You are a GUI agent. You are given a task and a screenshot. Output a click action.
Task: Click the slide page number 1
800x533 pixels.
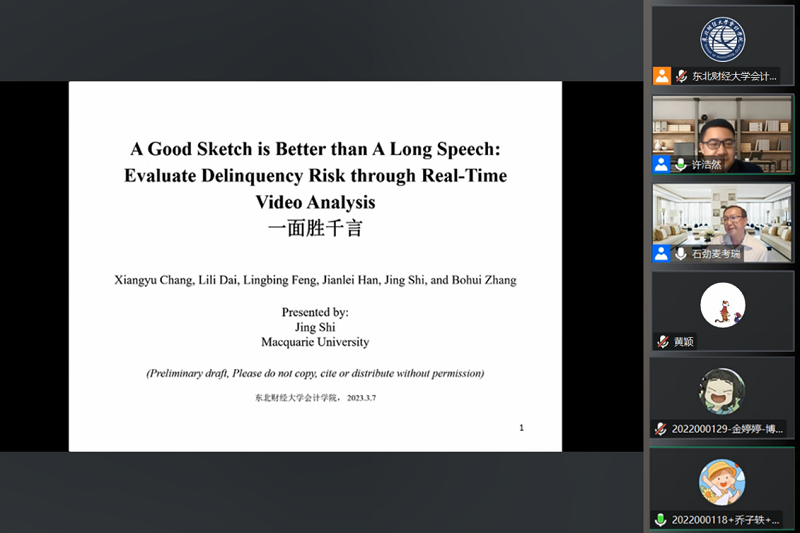(x=521, y=428)
